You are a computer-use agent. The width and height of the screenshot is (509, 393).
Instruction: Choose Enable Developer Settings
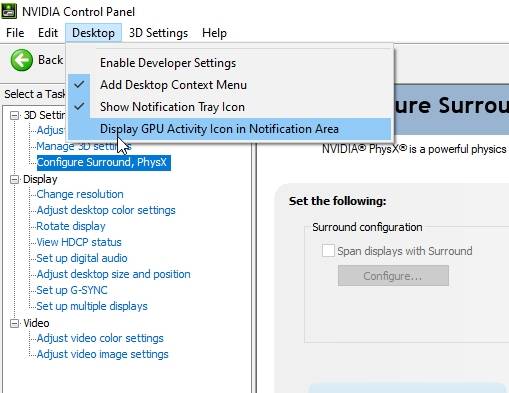click(230, 63)
